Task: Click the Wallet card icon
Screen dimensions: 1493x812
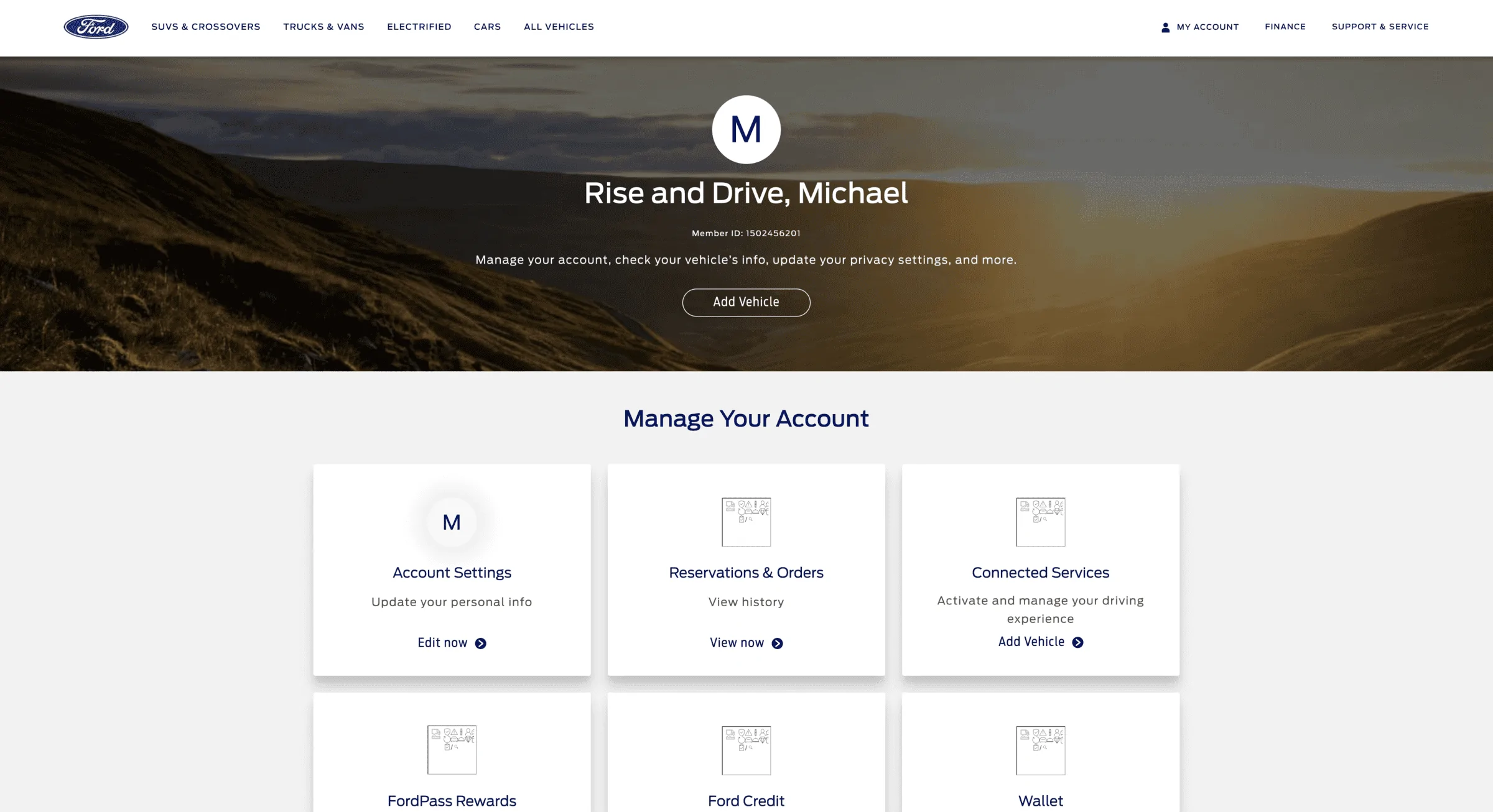Action: point(1040,750)
